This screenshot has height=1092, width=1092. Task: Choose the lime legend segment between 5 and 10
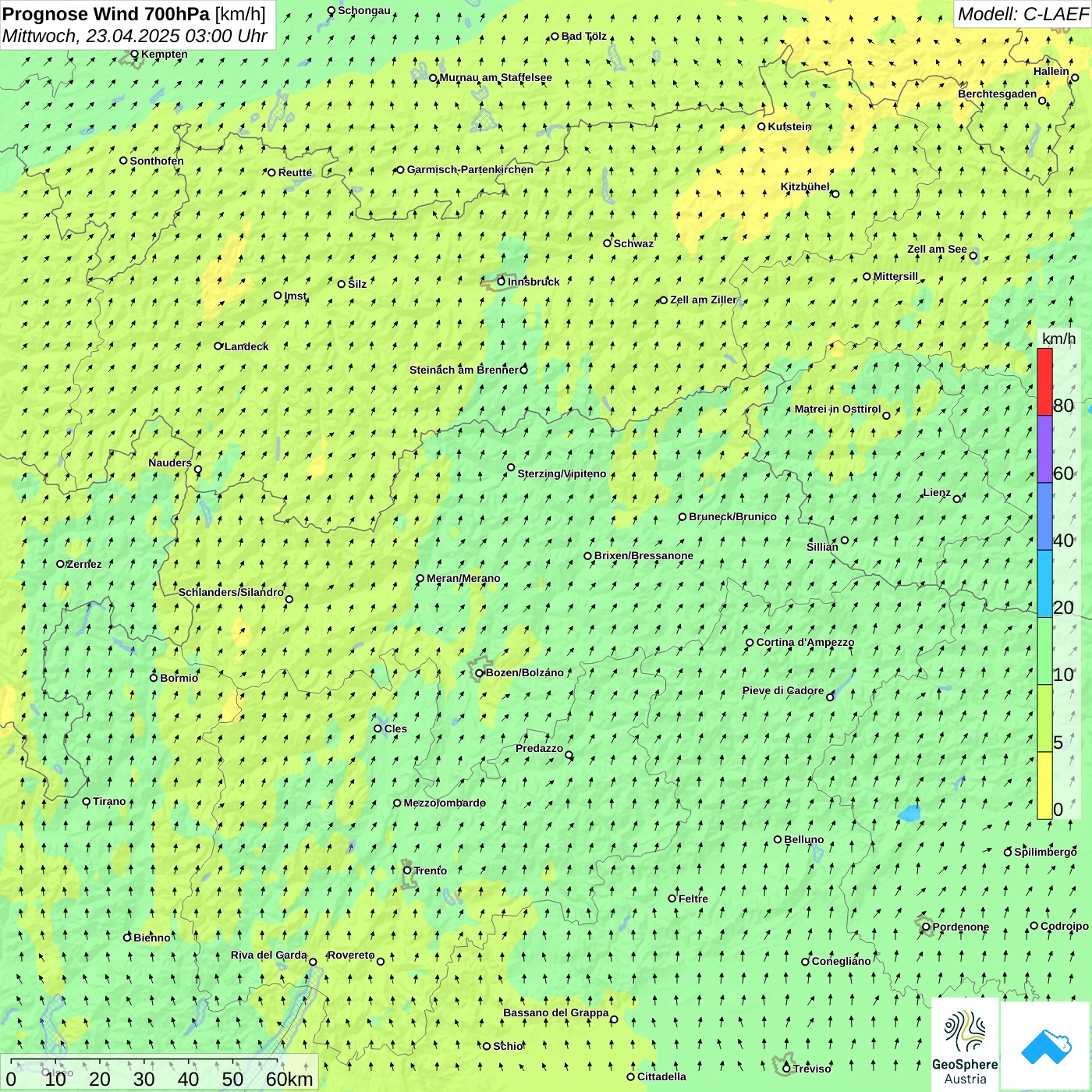coord(1044,718)
